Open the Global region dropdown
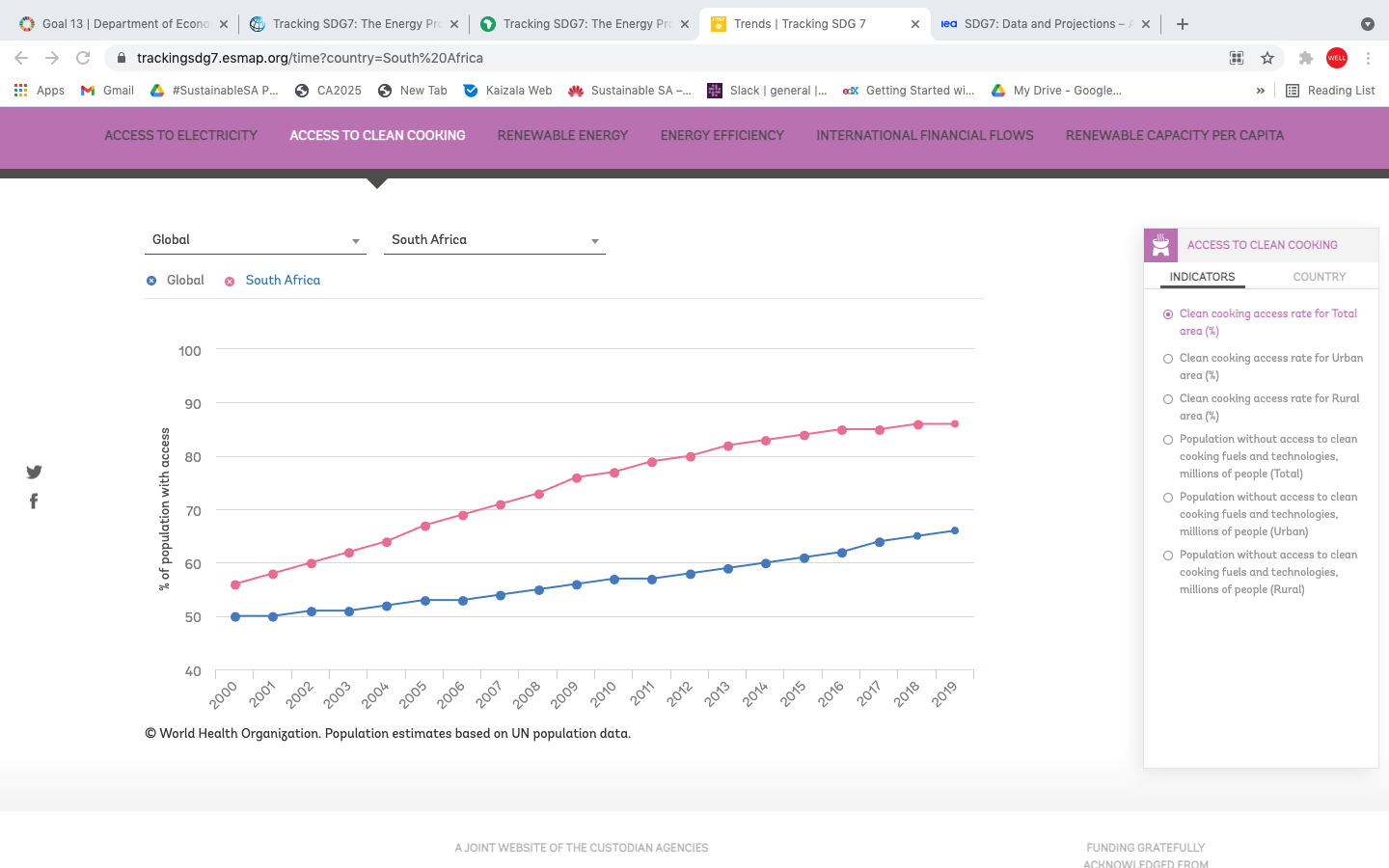The height and width of the screenshot is (868, 1389). click(x=256, y=240)
